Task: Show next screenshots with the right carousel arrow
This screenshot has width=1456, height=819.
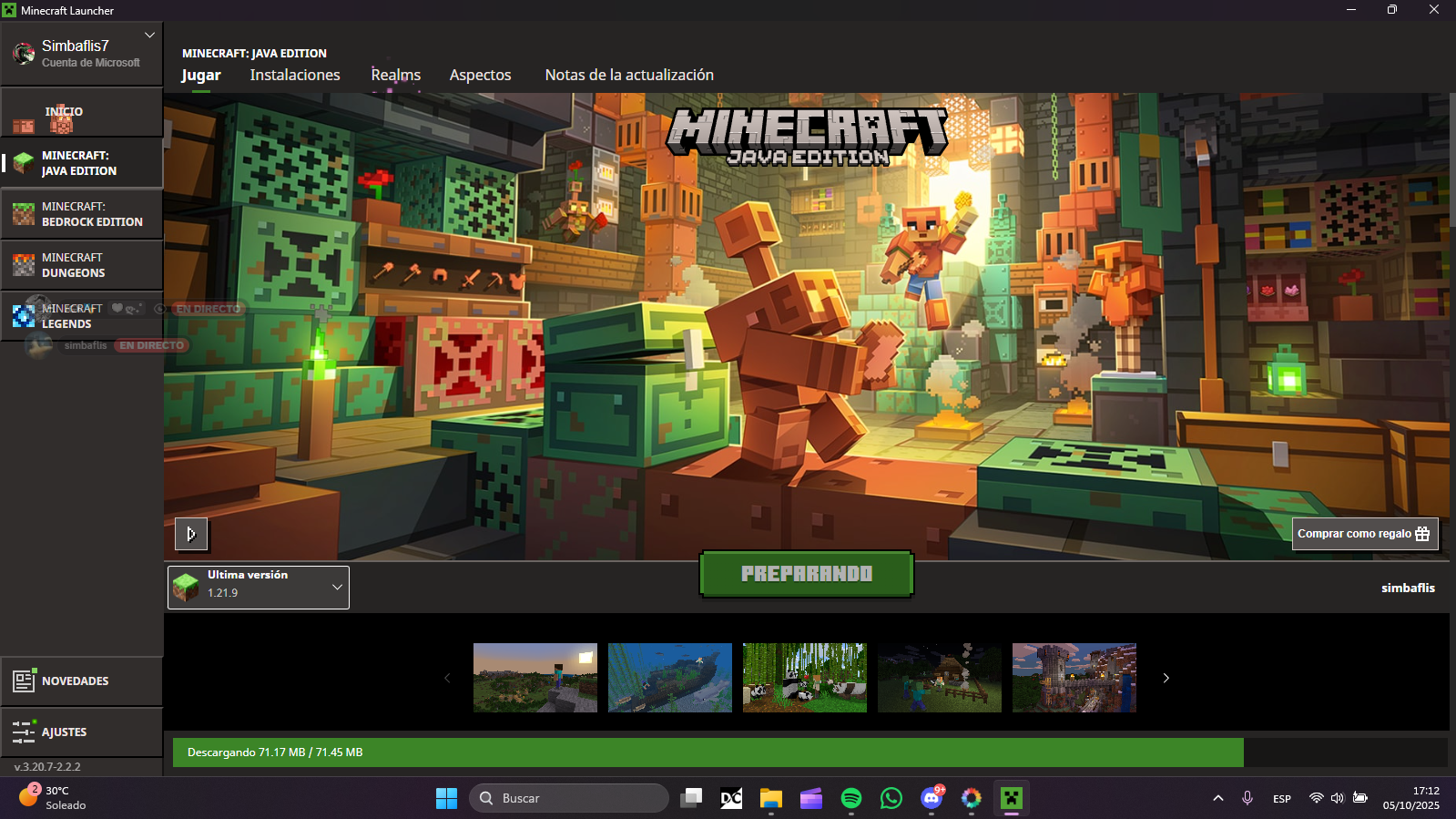Action: (x=1166, y=678)
